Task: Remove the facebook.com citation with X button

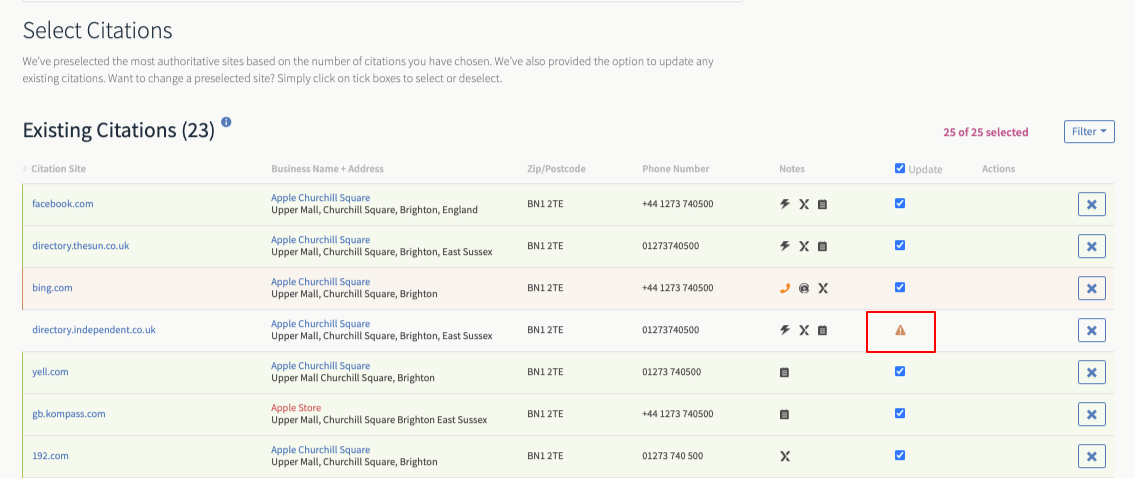Action: point(1092,204)
